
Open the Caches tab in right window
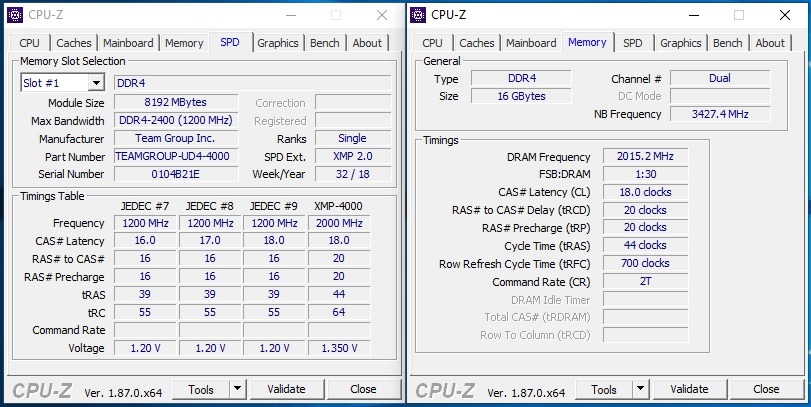tap(476, 43)
